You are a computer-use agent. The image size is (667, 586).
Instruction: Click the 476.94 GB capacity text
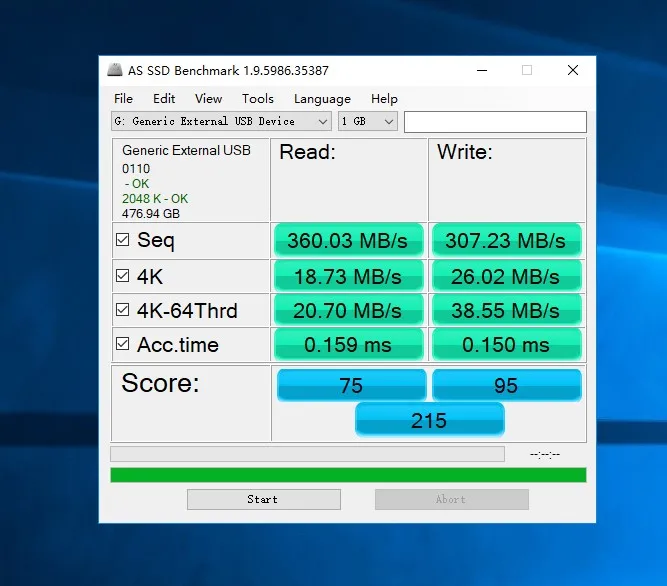click(x=151, y=213)
